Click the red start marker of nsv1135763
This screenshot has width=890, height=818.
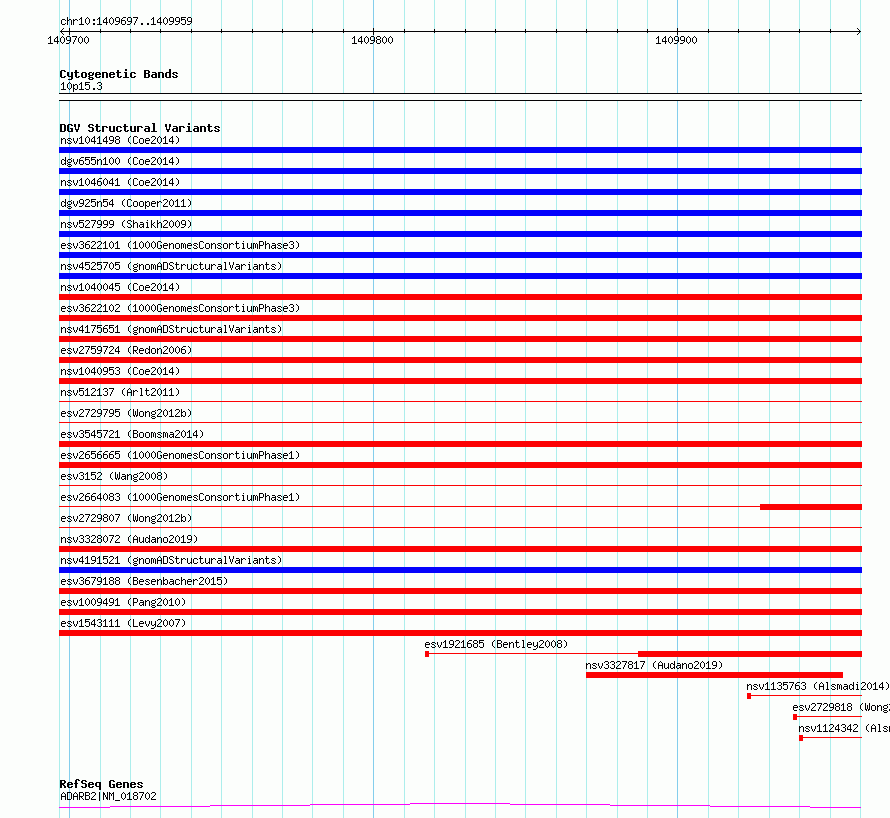tap(749, 696)
